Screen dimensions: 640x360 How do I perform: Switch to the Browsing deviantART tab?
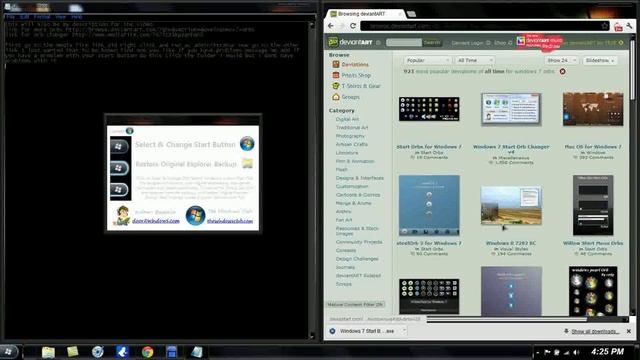point(365,14)
